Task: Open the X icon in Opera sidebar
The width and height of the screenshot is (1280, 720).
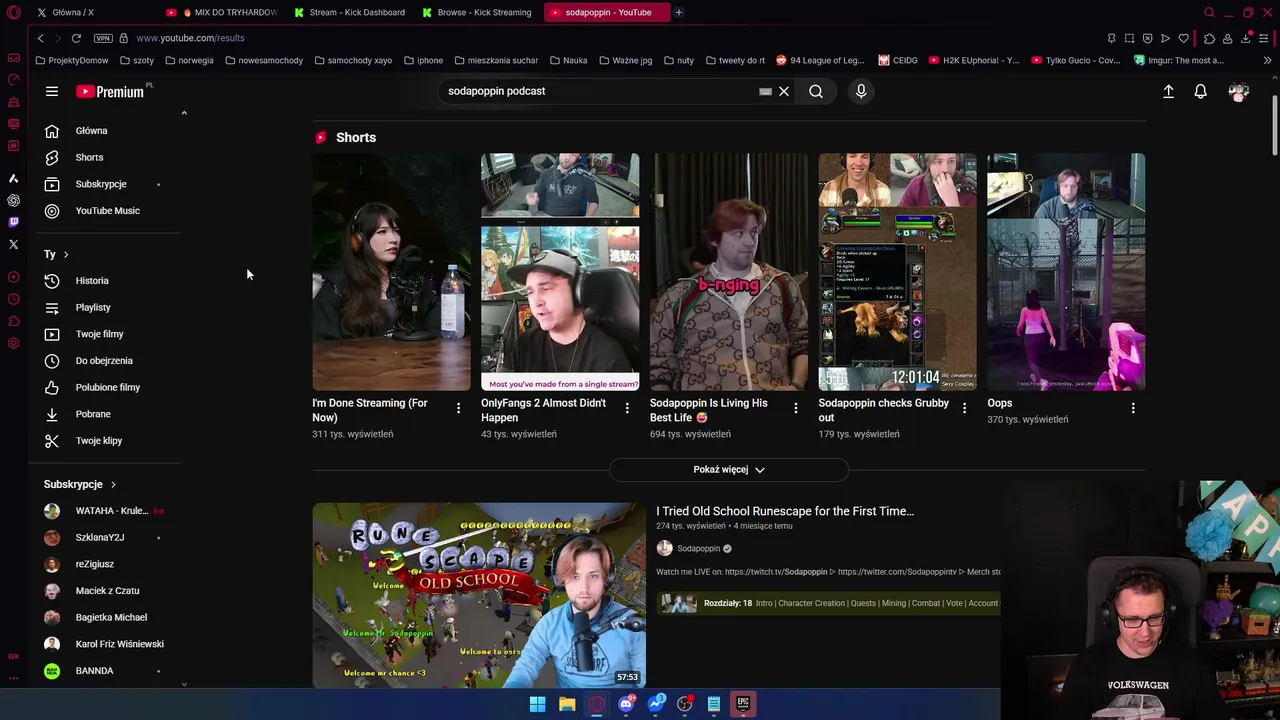Action: 13,244
